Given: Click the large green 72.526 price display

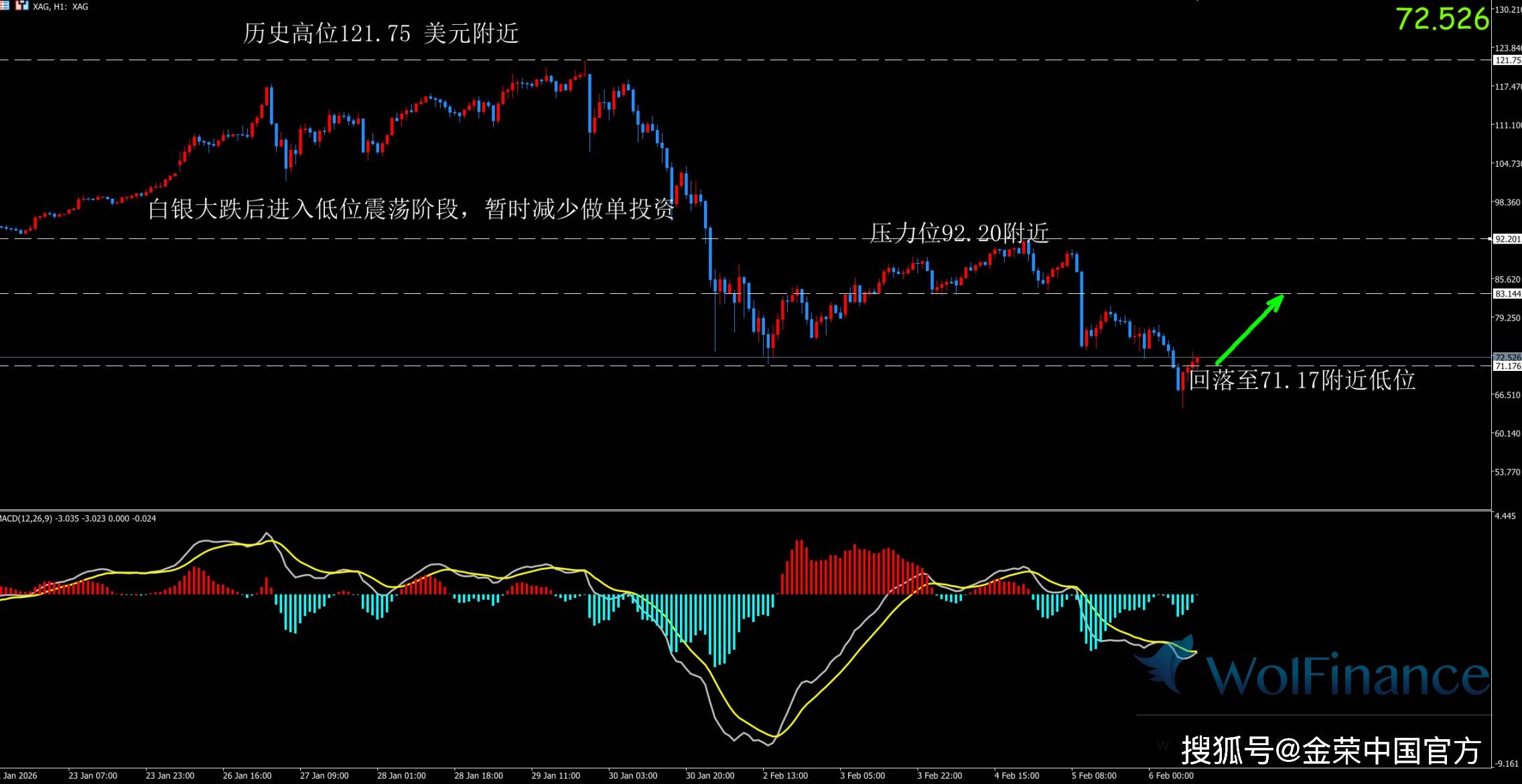Looking at the screenshot, I should [1442, 19].
